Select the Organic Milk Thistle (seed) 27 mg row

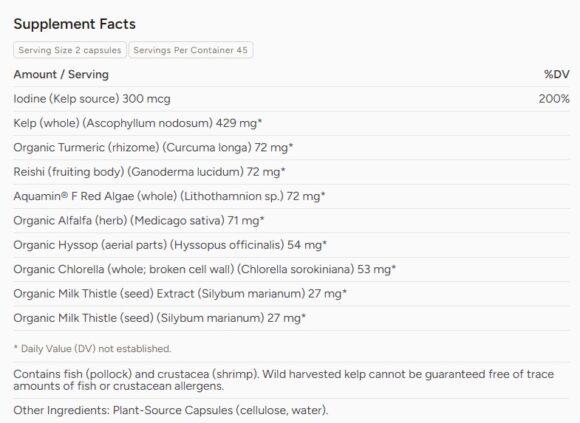pyautogui.click(x=291, y=318)
